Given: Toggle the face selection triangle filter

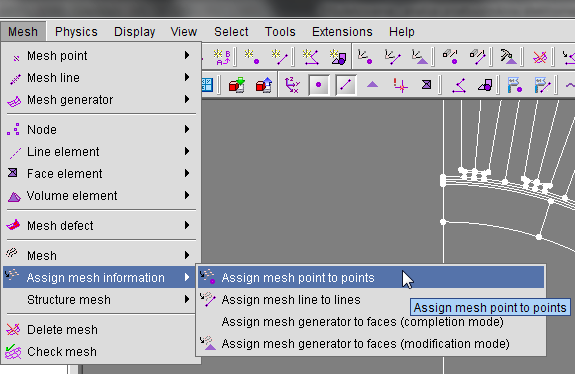Looking at the screenshot, I should point(372,85).
